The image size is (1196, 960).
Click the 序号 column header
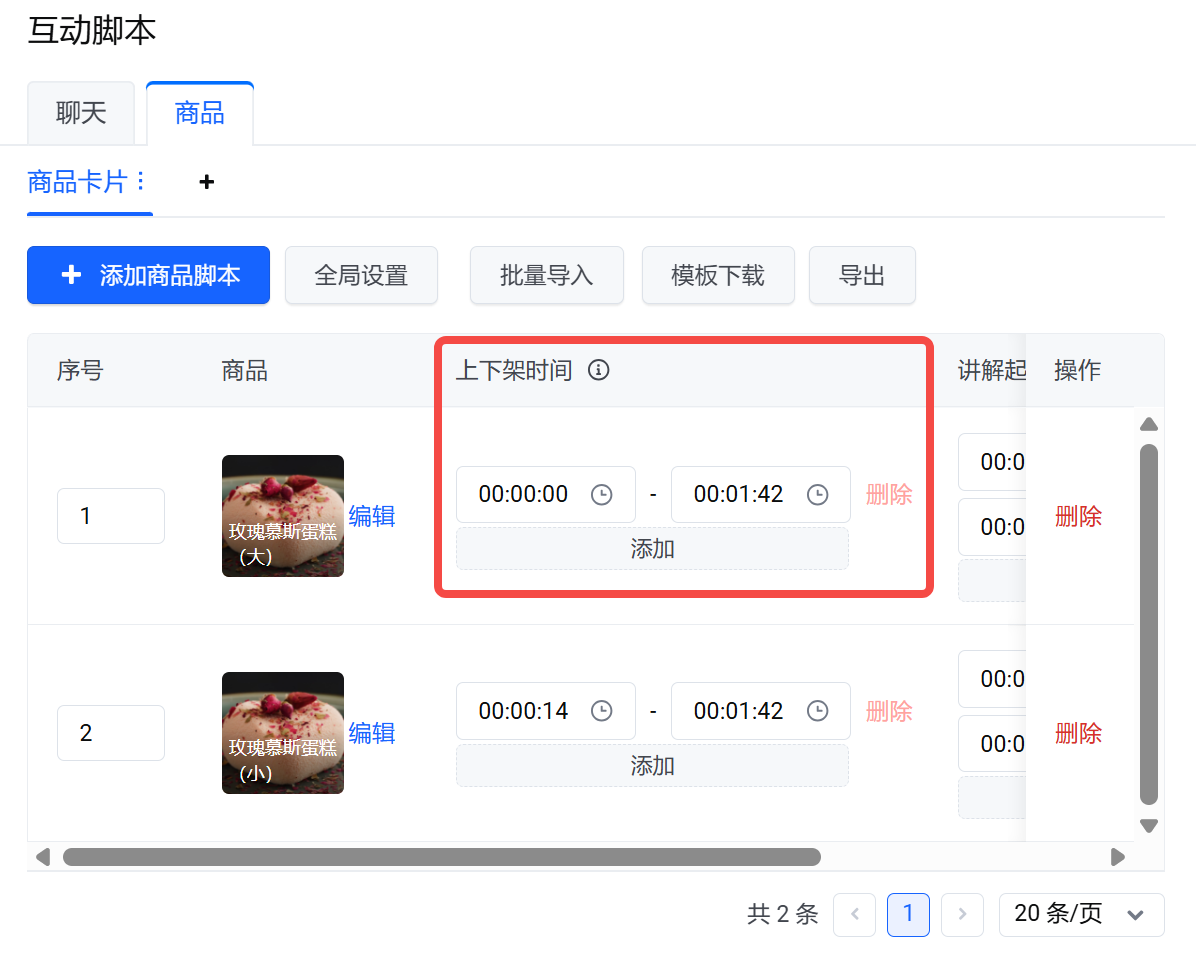coord(80,371)
